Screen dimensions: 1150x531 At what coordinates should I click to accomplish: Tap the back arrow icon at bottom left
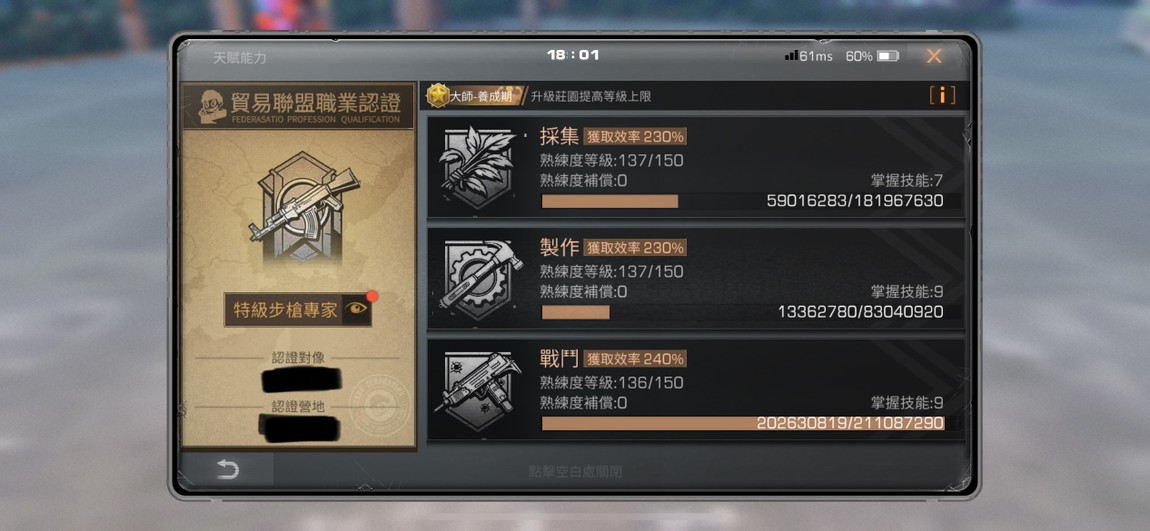click(227, 469)
